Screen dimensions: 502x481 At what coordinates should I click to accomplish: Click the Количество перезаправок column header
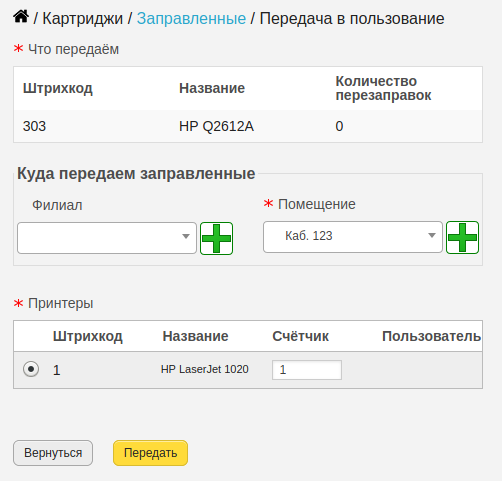383,88
